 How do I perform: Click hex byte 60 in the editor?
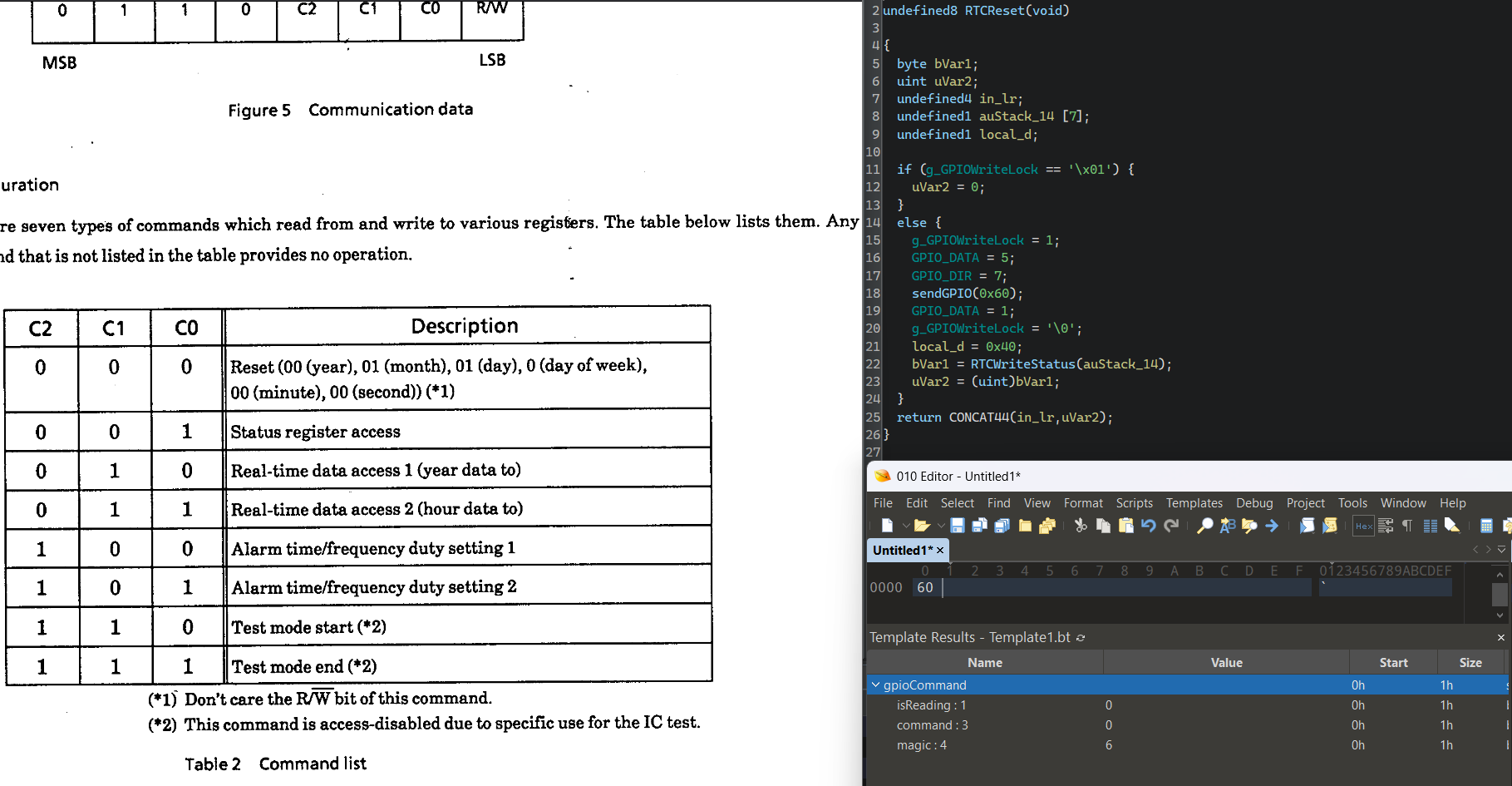[x=925, y=587]
